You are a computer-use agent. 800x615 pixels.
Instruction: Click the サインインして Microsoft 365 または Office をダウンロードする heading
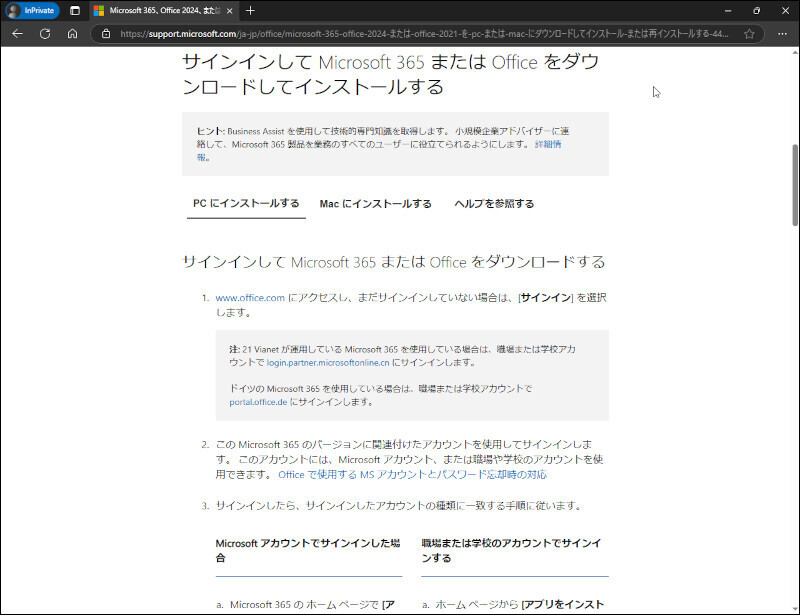pyautogui.click(x=394, y=262)
